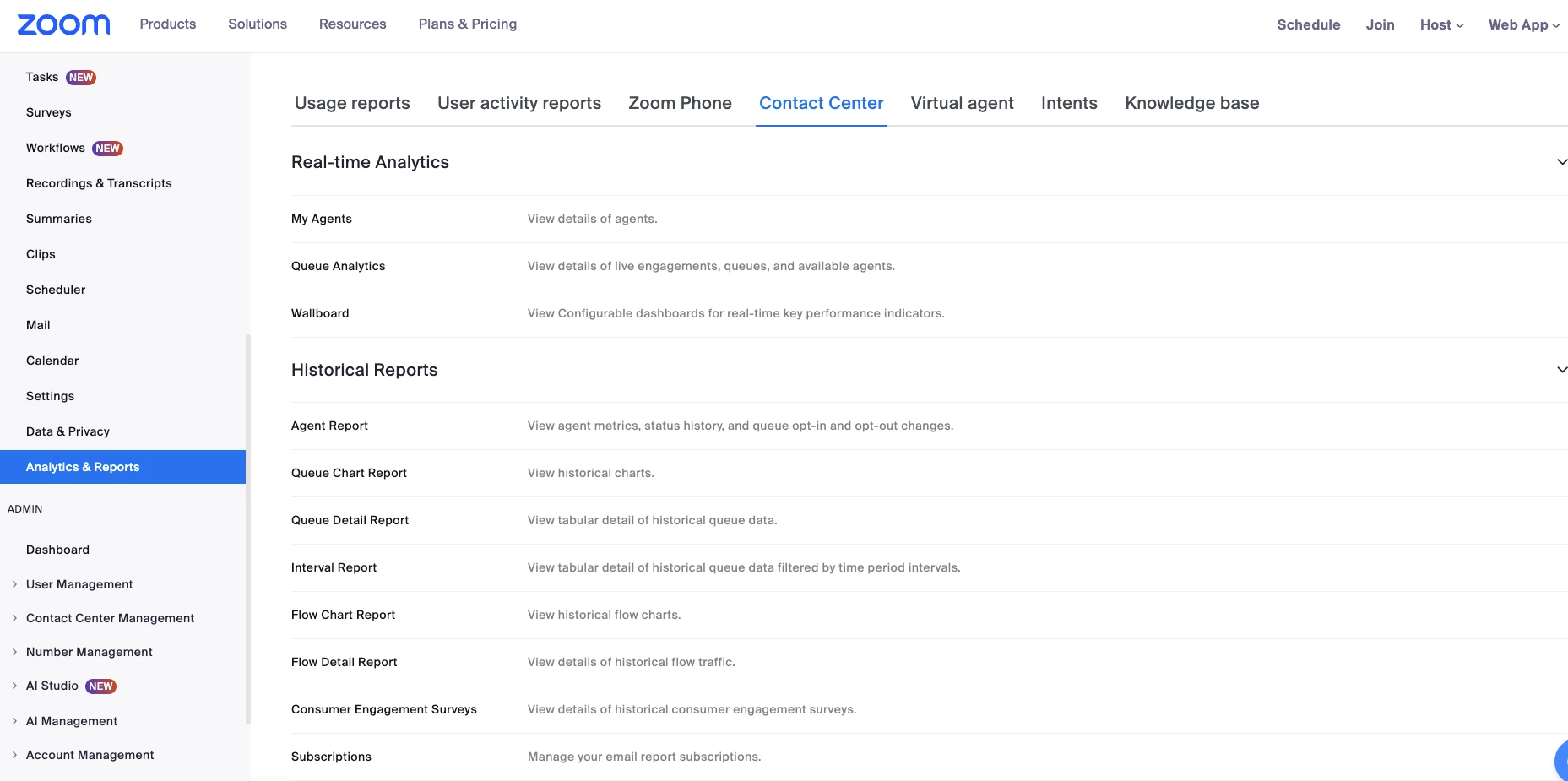
Task: Open Tasks in the sidebar
Action: [42, 77]
